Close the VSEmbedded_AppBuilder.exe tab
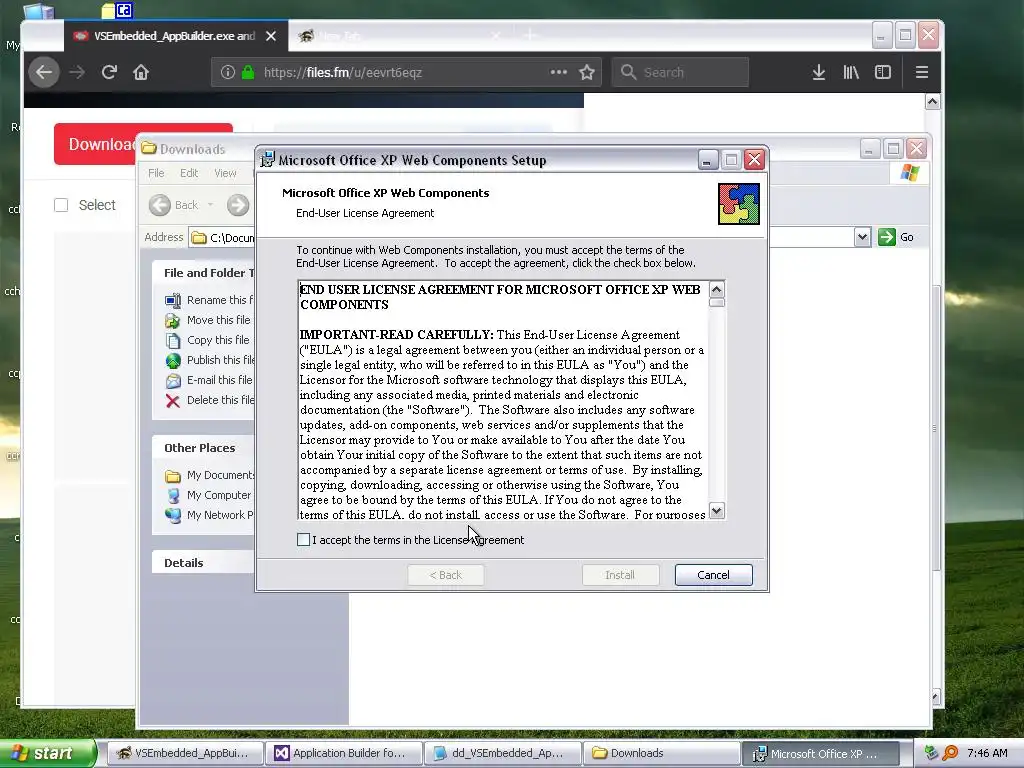Screen dimensions: 1024x768 pos(271,36)
